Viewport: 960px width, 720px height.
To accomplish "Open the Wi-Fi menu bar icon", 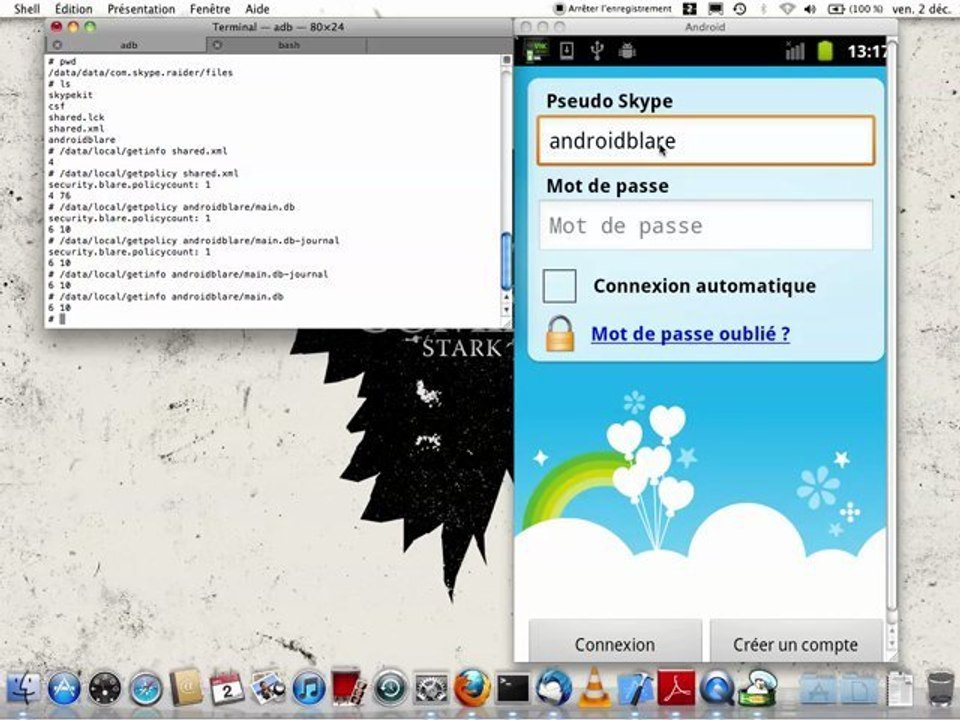I will click(787, 9).
